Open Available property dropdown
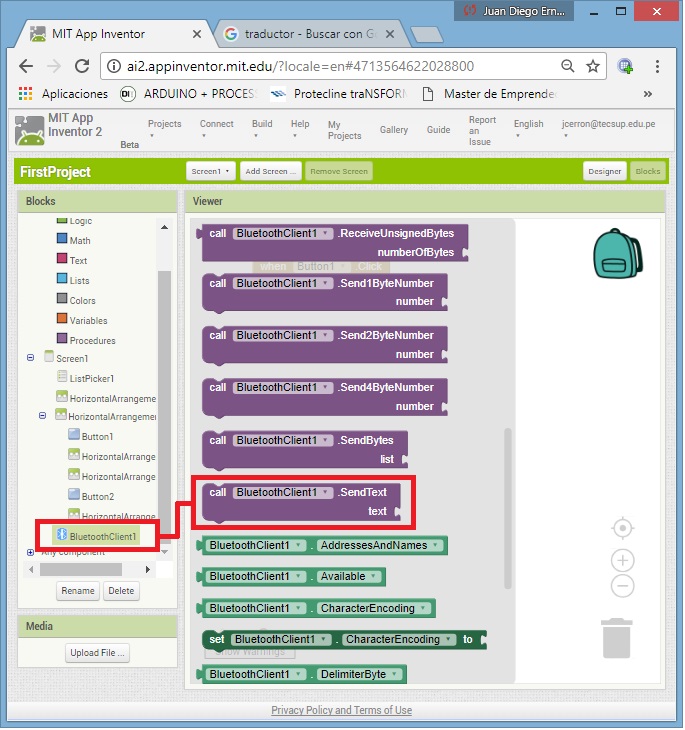 (x=348, y=576)
